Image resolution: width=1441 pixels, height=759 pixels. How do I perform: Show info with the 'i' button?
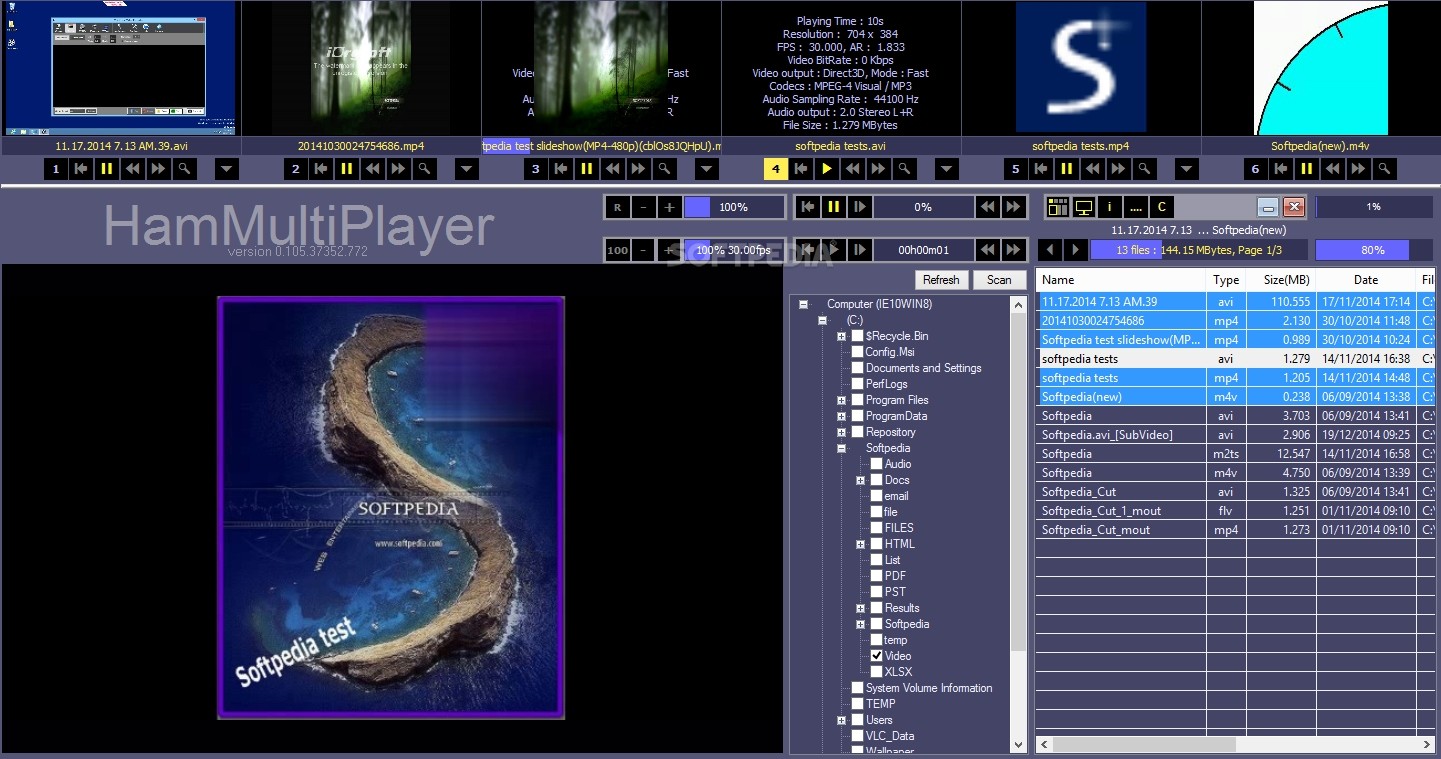(1109, 207)
